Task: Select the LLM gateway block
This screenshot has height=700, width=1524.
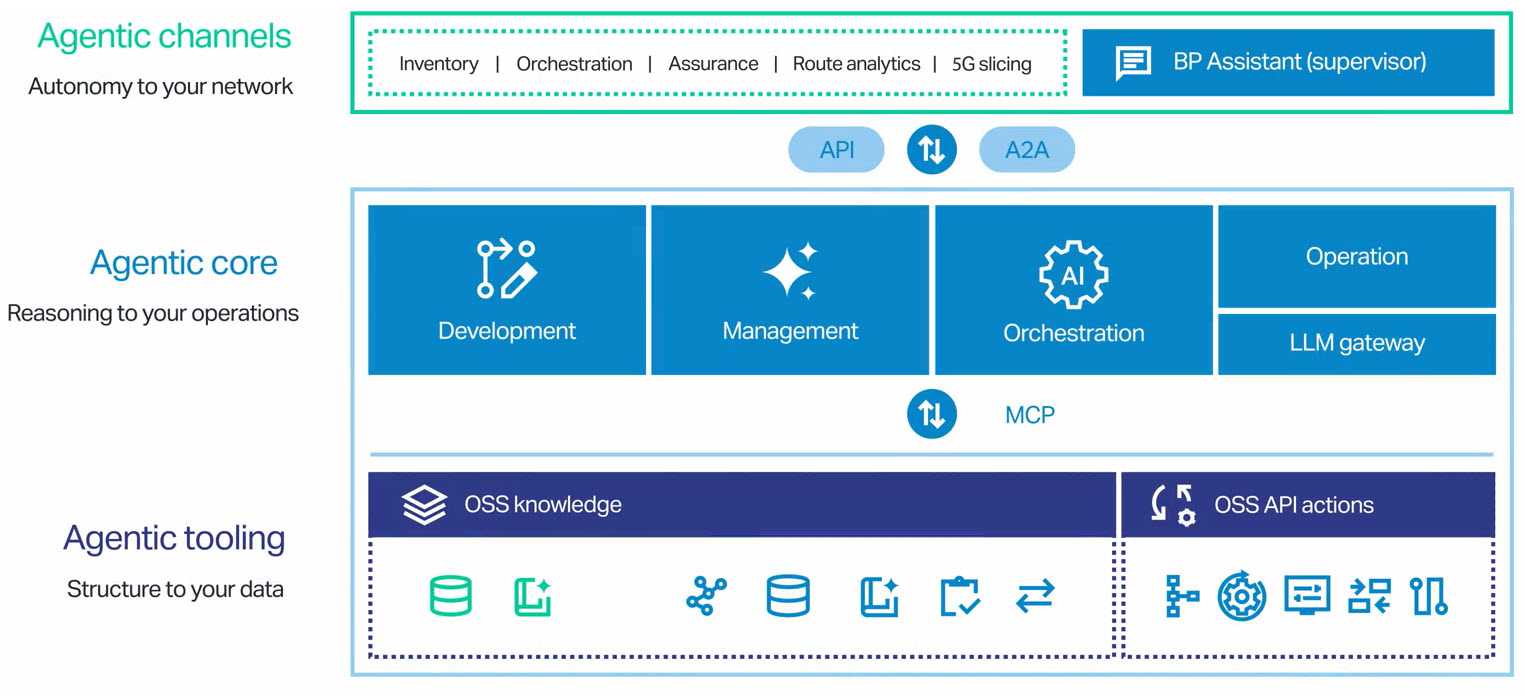Action: point(1356,343)
